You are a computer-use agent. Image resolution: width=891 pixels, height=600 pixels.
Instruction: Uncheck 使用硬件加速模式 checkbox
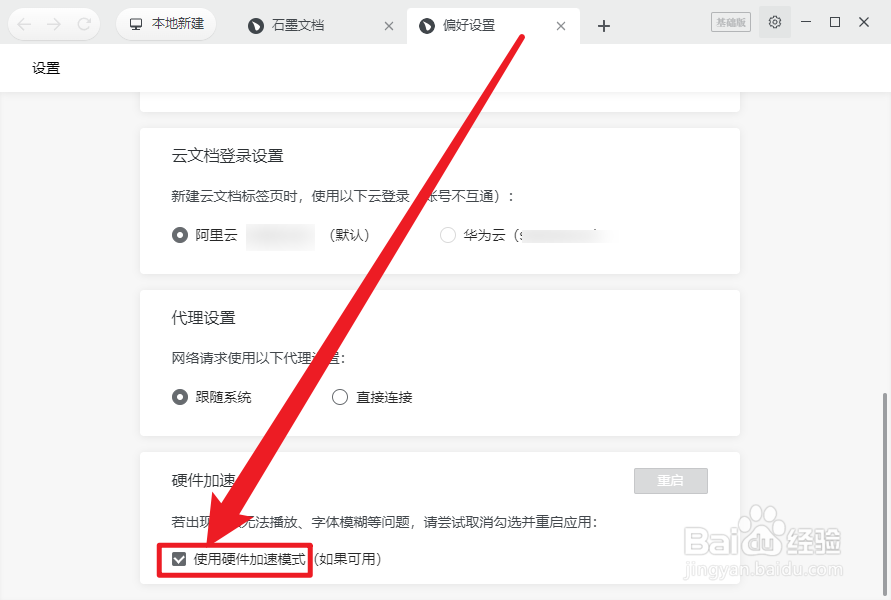point(179,559)
